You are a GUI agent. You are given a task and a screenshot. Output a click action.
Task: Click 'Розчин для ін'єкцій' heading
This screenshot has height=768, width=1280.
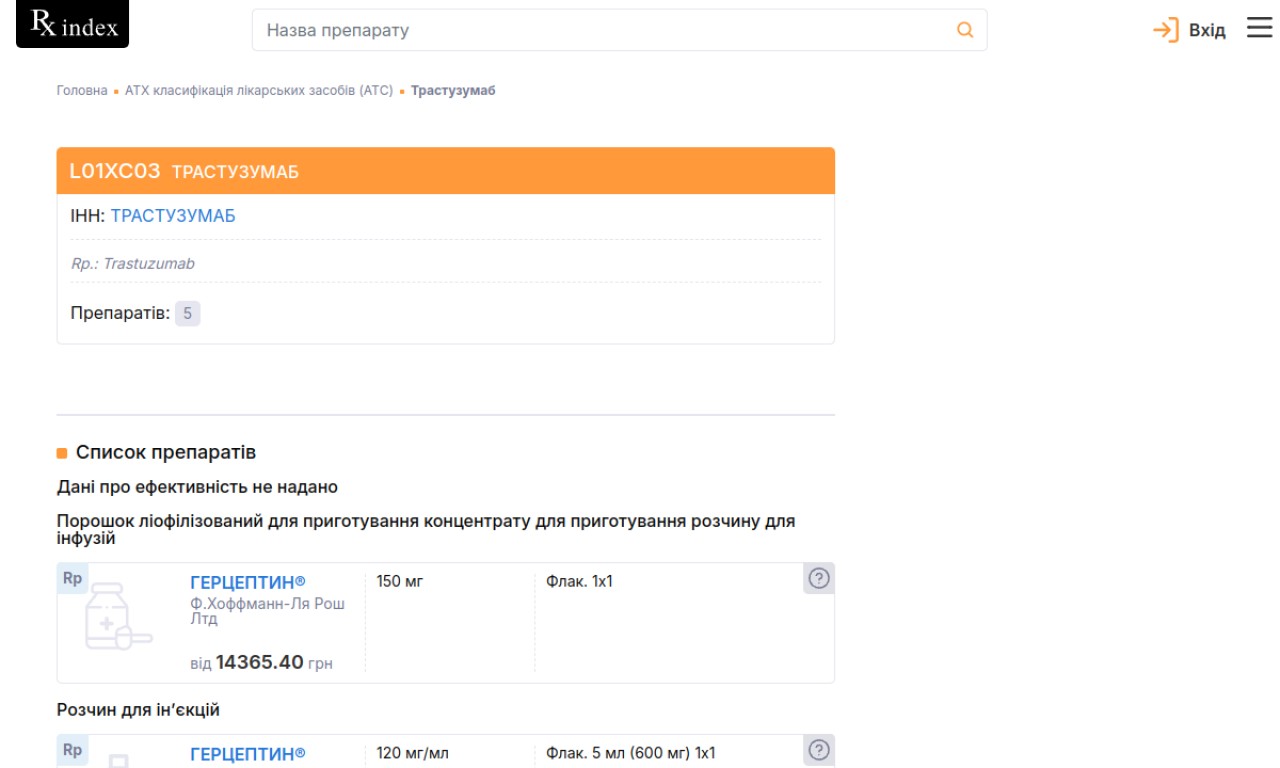pos(138,710)
